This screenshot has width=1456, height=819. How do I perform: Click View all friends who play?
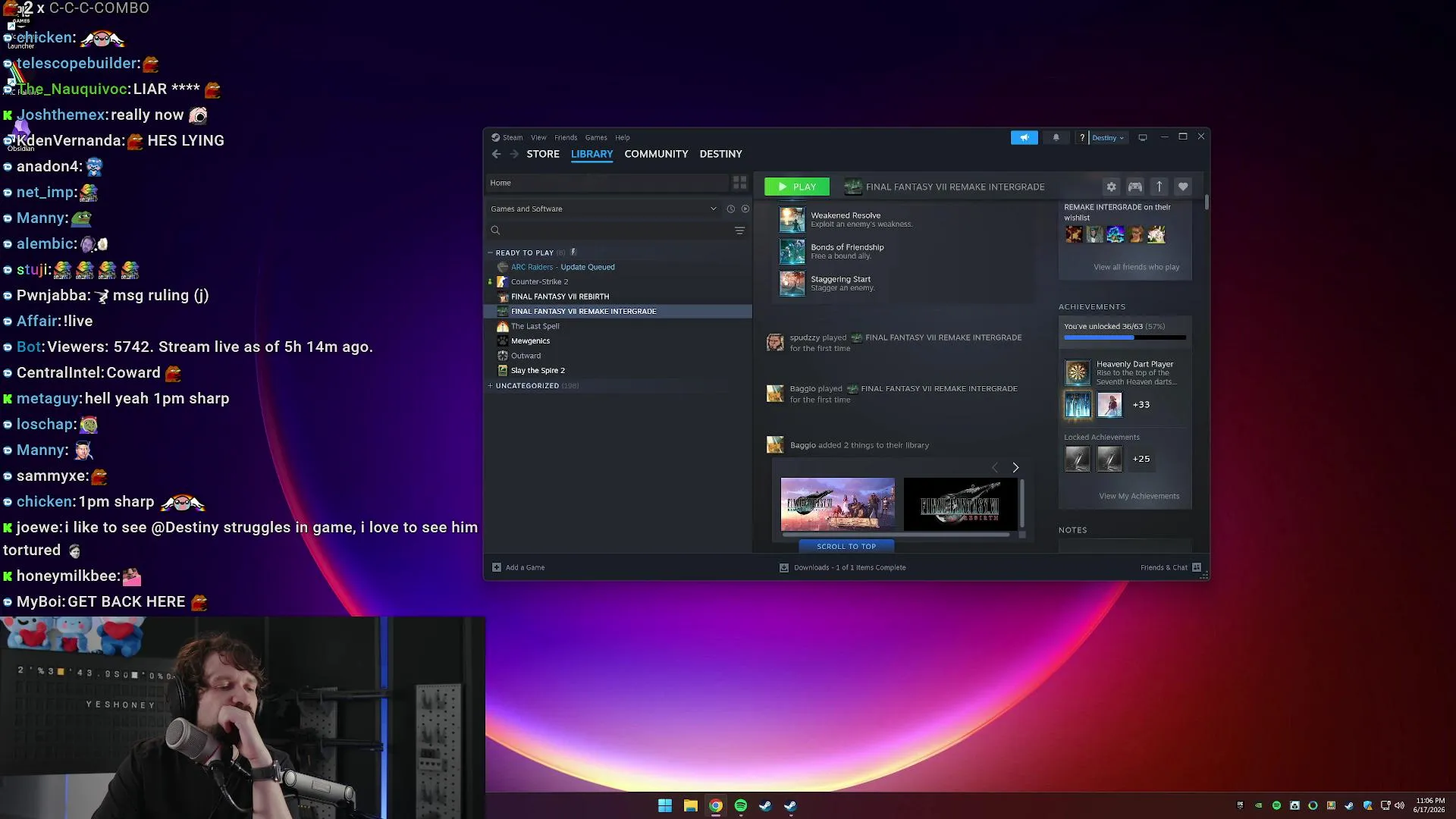point(1136,267)
